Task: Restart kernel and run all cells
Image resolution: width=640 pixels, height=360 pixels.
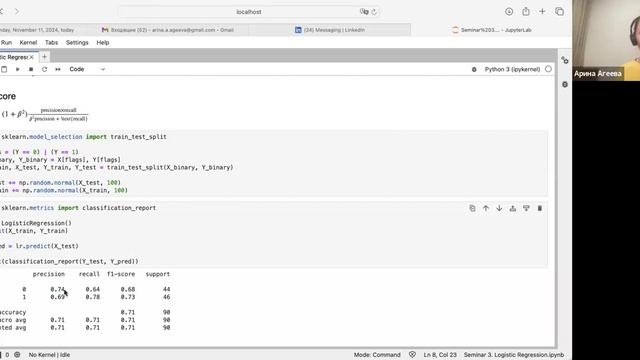Action: [x=58, y=69]
